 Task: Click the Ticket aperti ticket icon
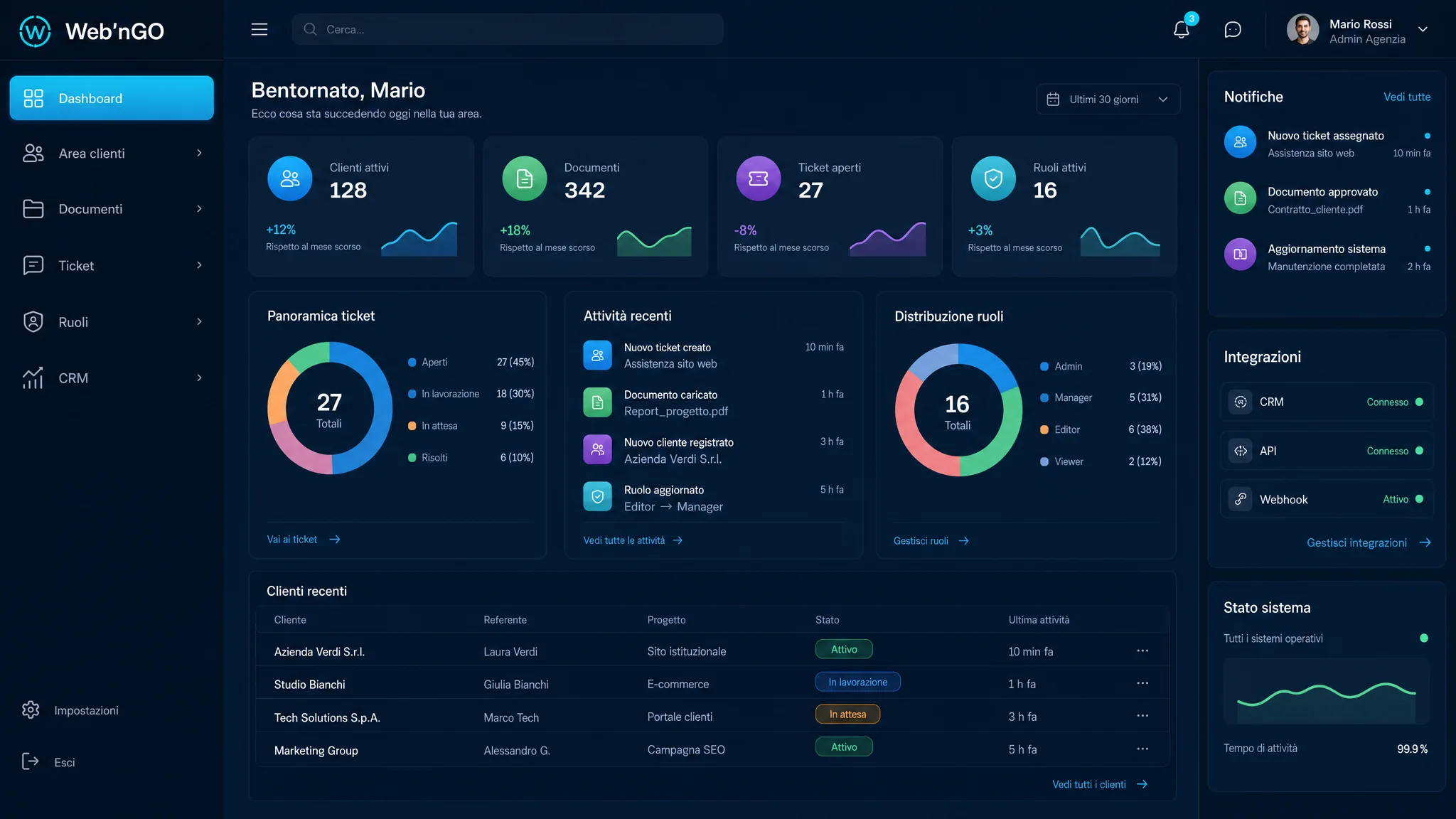point(759,178)
